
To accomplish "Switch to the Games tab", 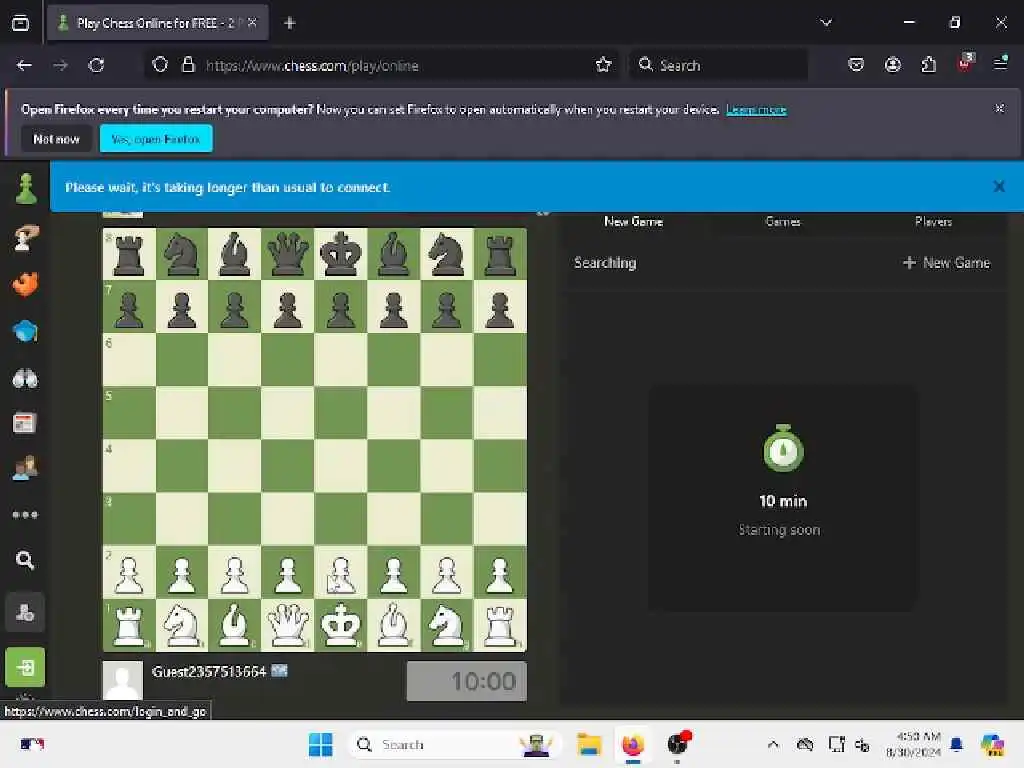I will click(783, 221).
